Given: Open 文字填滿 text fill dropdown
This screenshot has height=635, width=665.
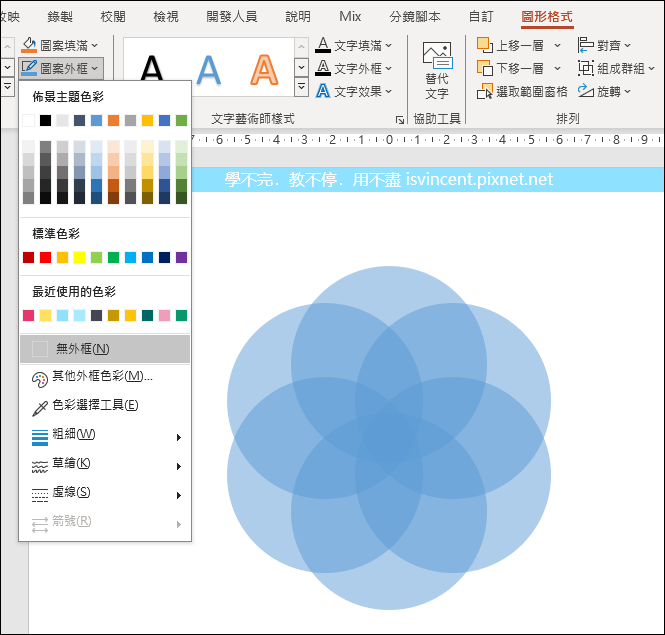Looking at the screenshot, I should pos(354,45).
